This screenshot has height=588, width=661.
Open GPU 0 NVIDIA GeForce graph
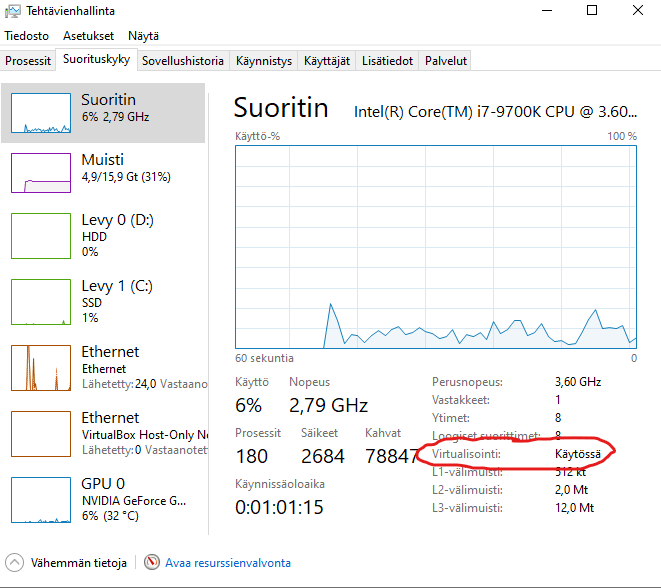coord(41,499)
